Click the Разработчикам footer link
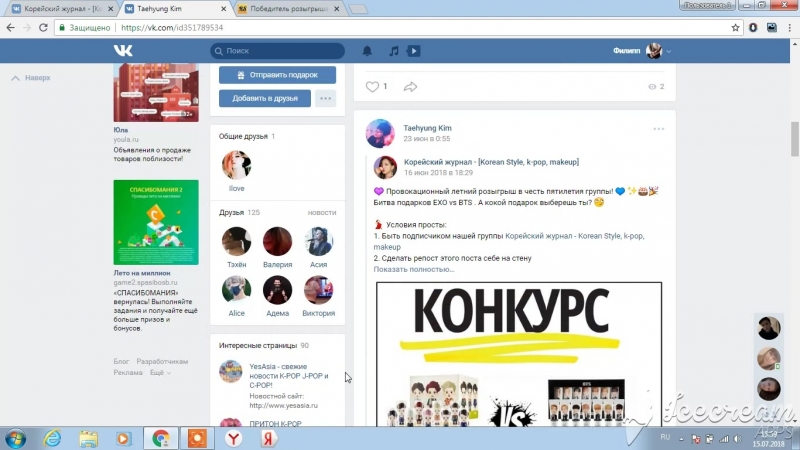The image size is (800, 450). [x=162, y=361]
